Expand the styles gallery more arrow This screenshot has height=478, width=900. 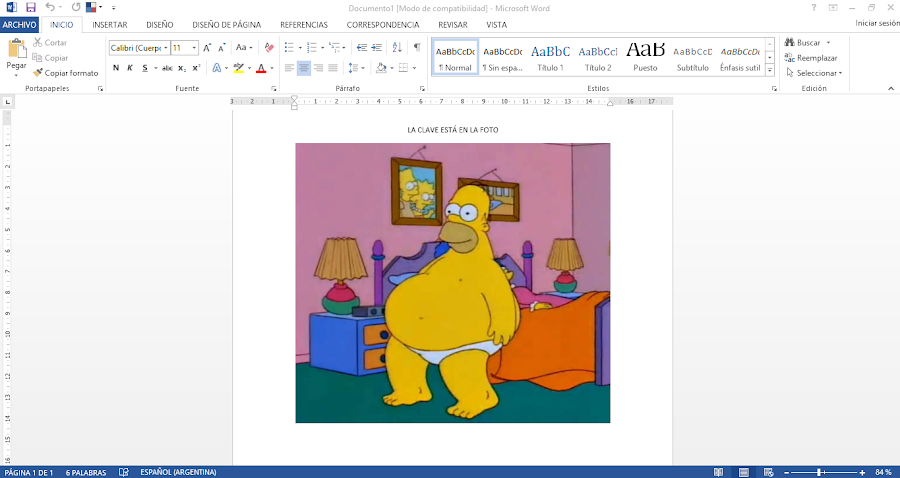[770, 70]
